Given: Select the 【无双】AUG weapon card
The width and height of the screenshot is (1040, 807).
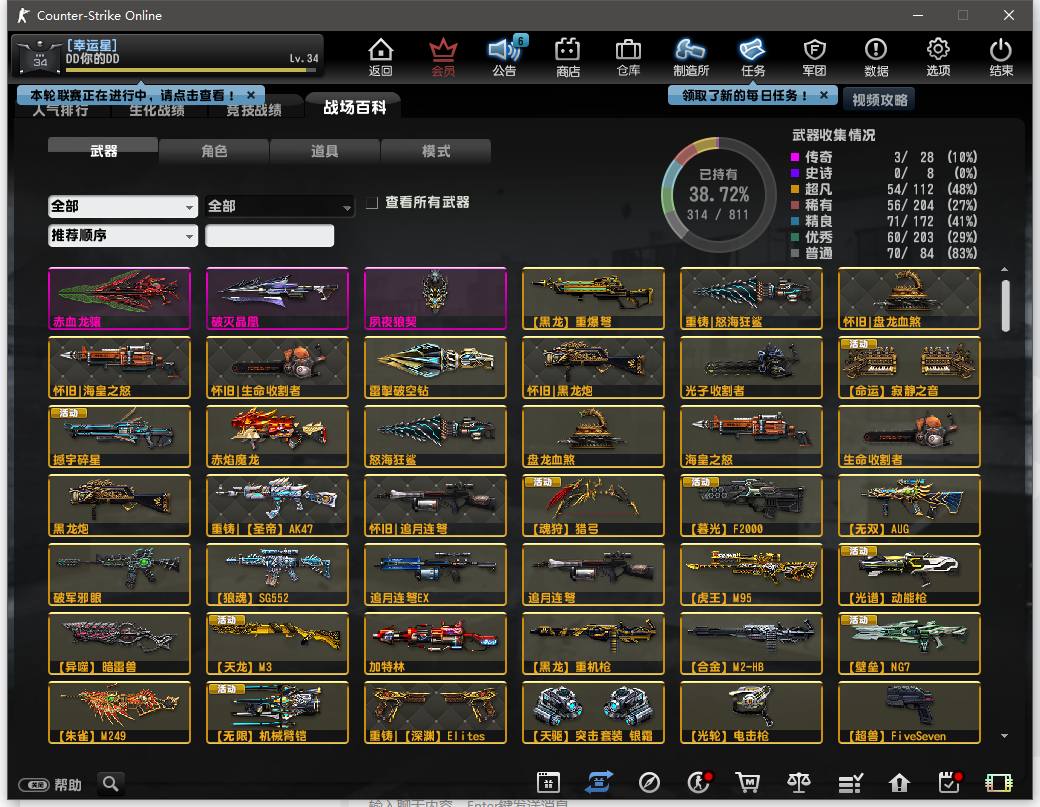Looking at the screenshot, I should click(x=909, y=505).
